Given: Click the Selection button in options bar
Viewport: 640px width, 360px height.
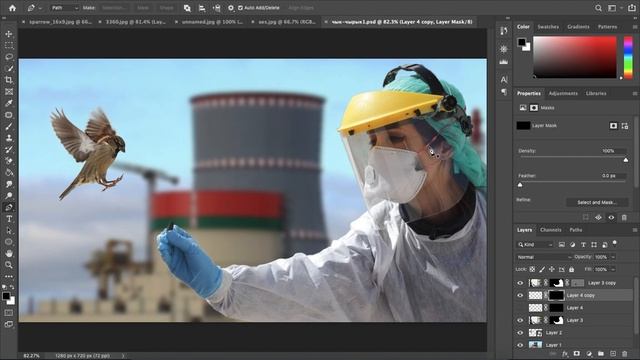Looking at the screenshot, I should tap(113, 8).
